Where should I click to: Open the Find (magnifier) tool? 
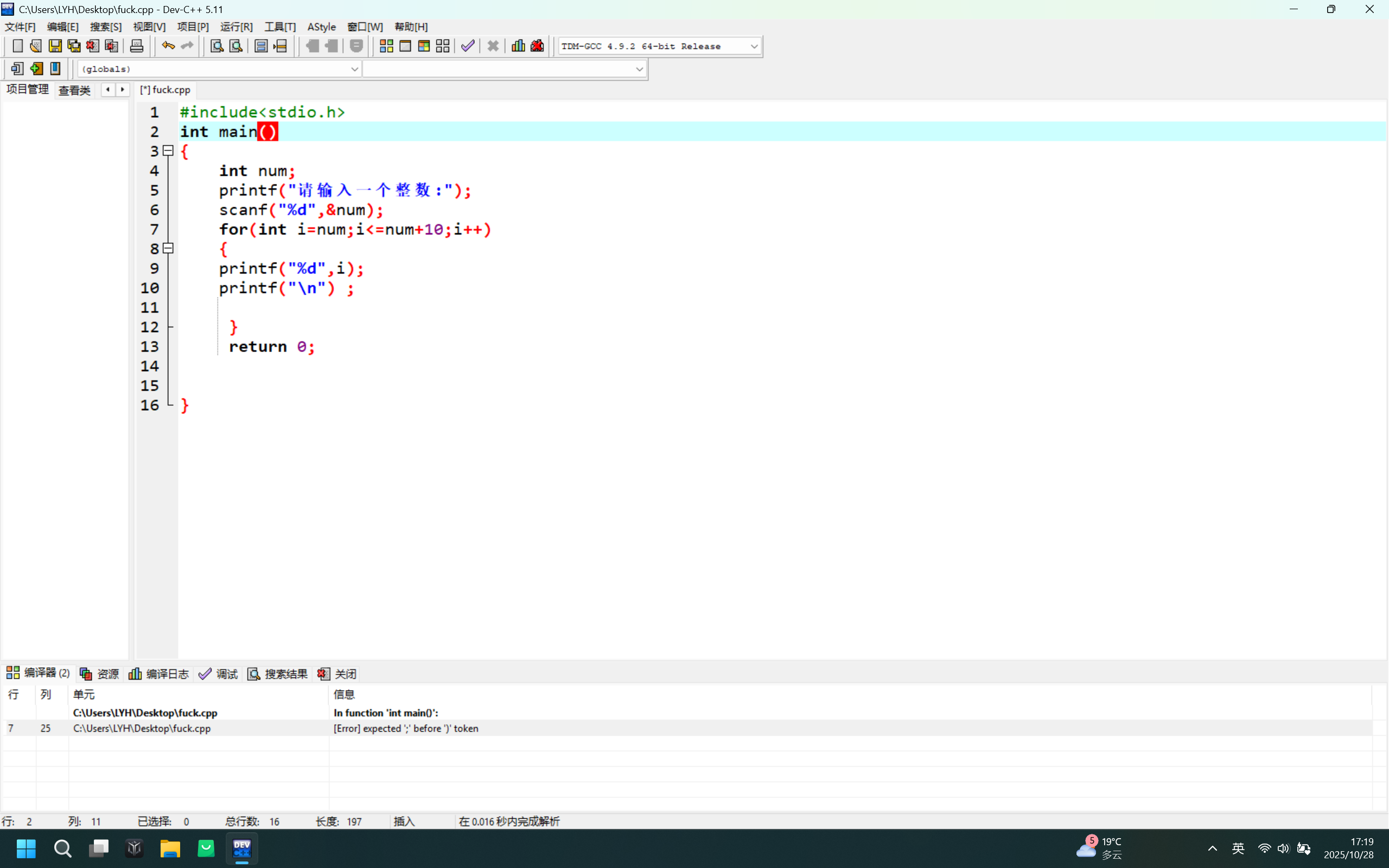point(216,46)
